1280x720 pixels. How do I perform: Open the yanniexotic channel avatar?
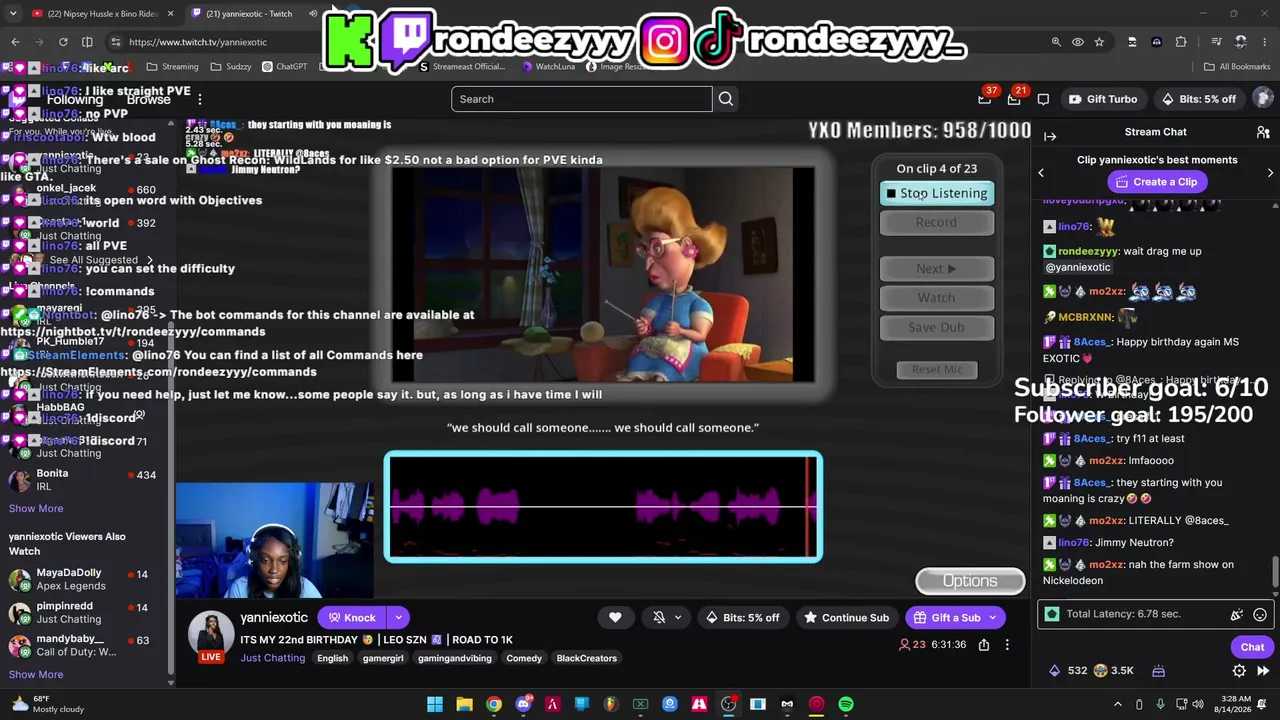tap(211, 633)
